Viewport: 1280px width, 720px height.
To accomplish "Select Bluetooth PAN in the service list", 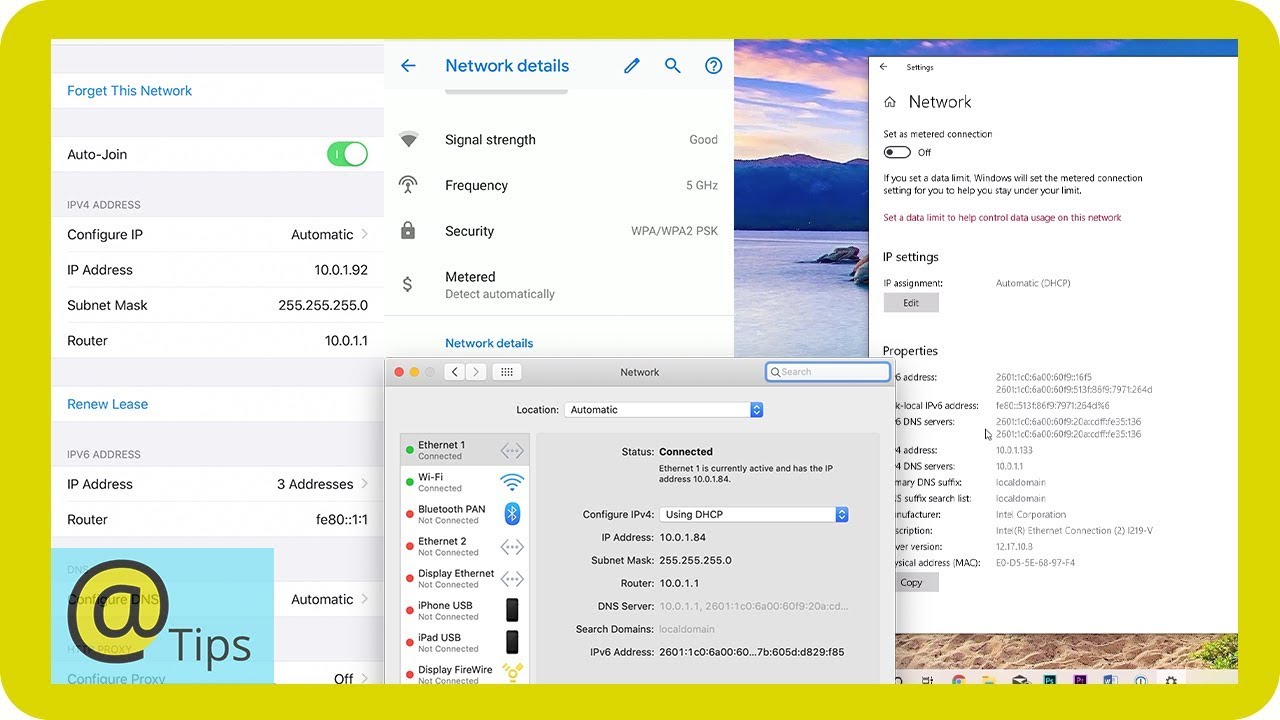I will tap(465, 514).
